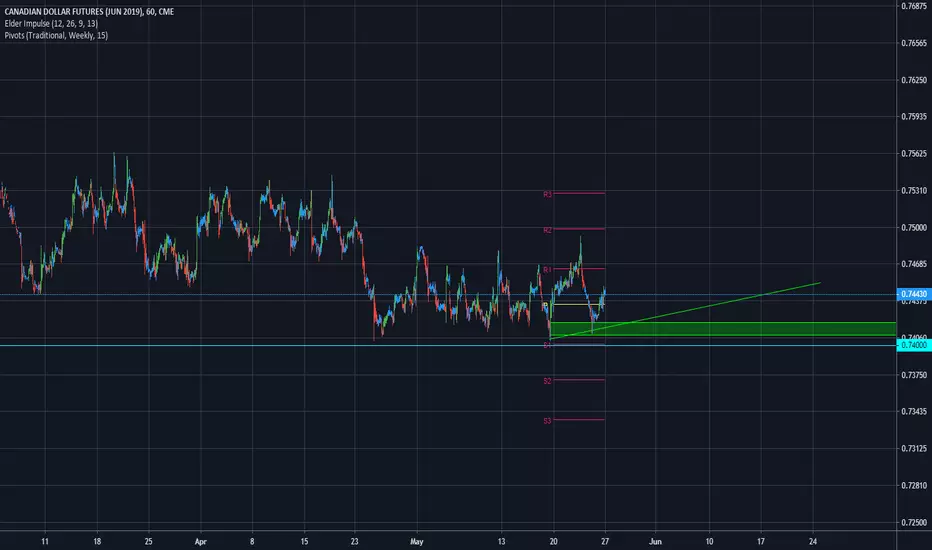This screenshot has height=550, width=932.
Task: Click the yellow P pivot label
Action: pos(546,305)
